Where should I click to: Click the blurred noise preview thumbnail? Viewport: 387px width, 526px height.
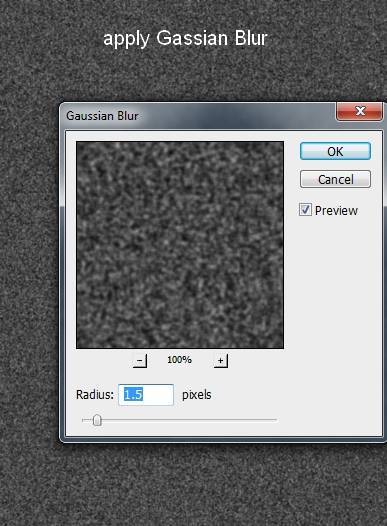tap(180, 245)
